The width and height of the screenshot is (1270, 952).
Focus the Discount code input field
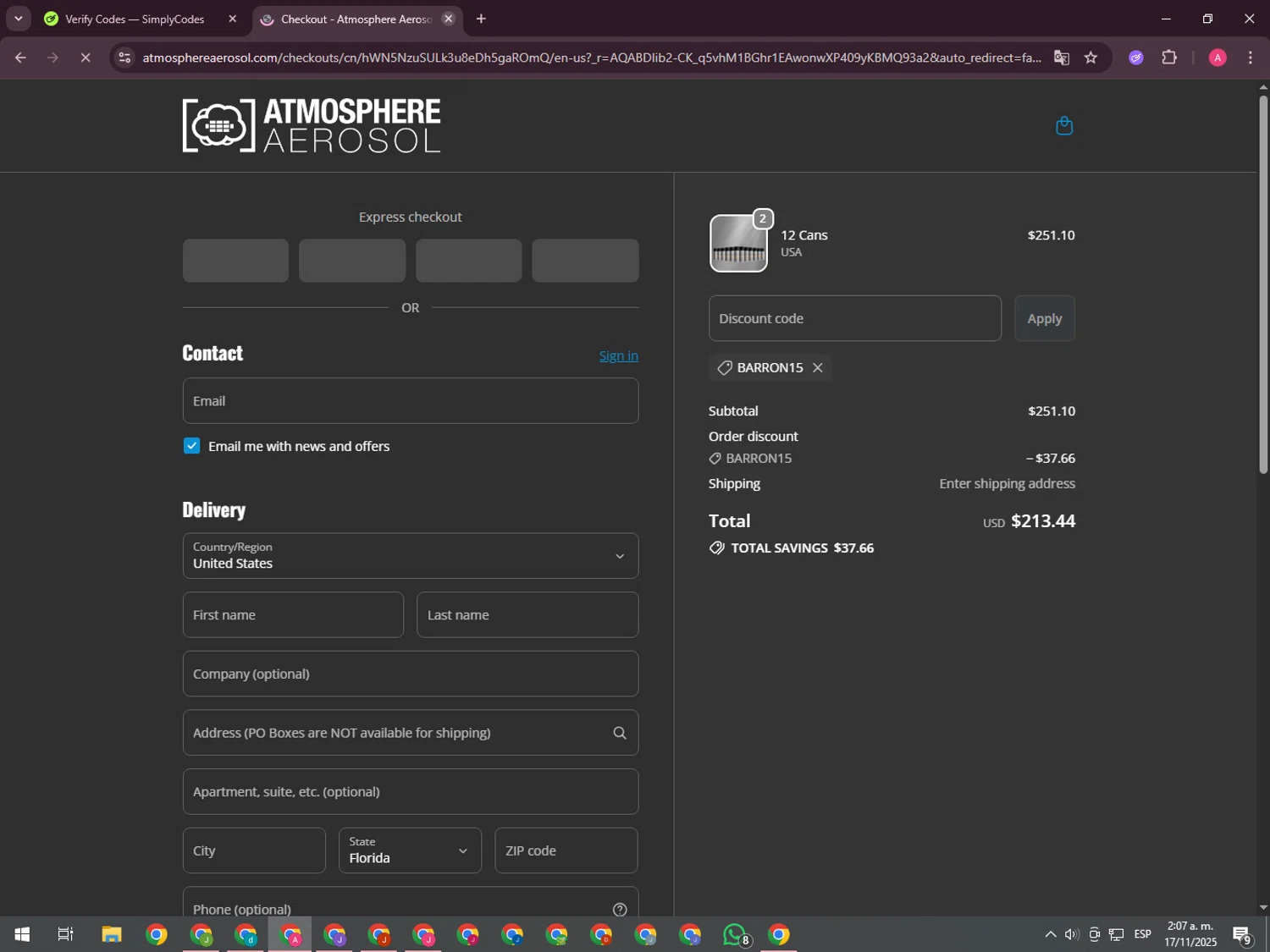(x=855, y=318)
